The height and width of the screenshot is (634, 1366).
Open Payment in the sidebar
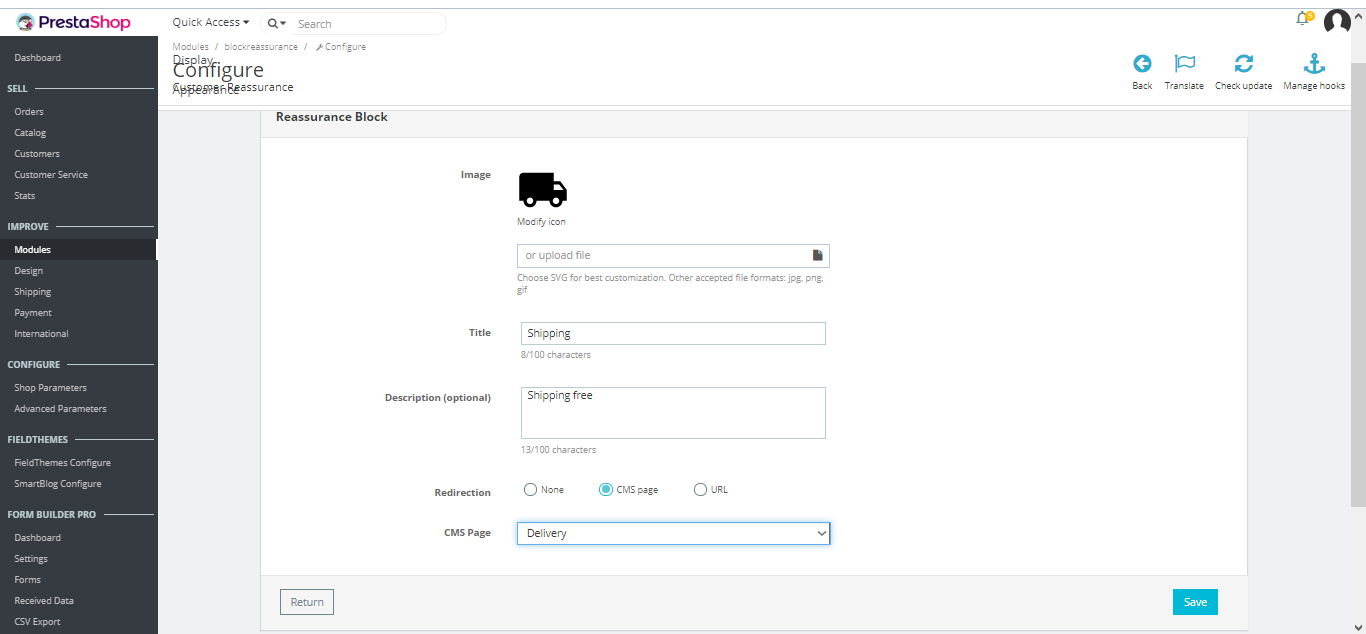(33, 313)
